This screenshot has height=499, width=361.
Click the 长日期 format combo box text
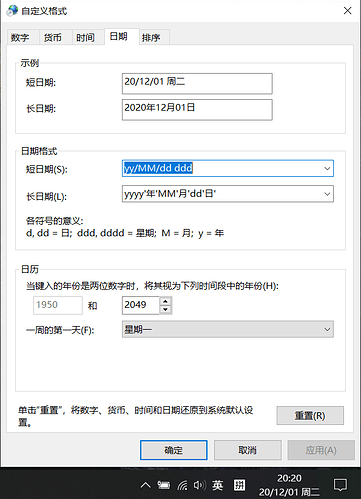(x=170, y=194)
